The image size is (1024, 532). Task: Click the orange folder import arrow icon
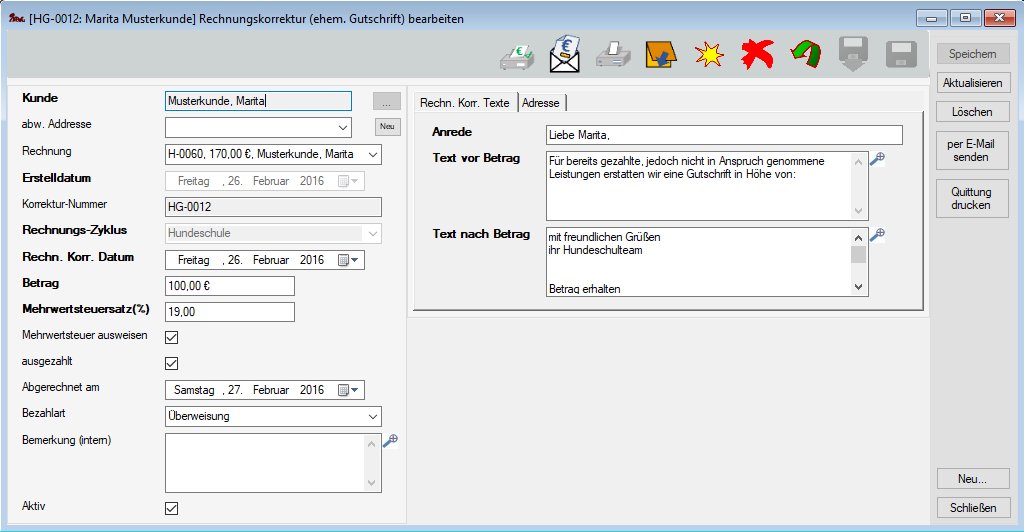[x=660, y=56]
